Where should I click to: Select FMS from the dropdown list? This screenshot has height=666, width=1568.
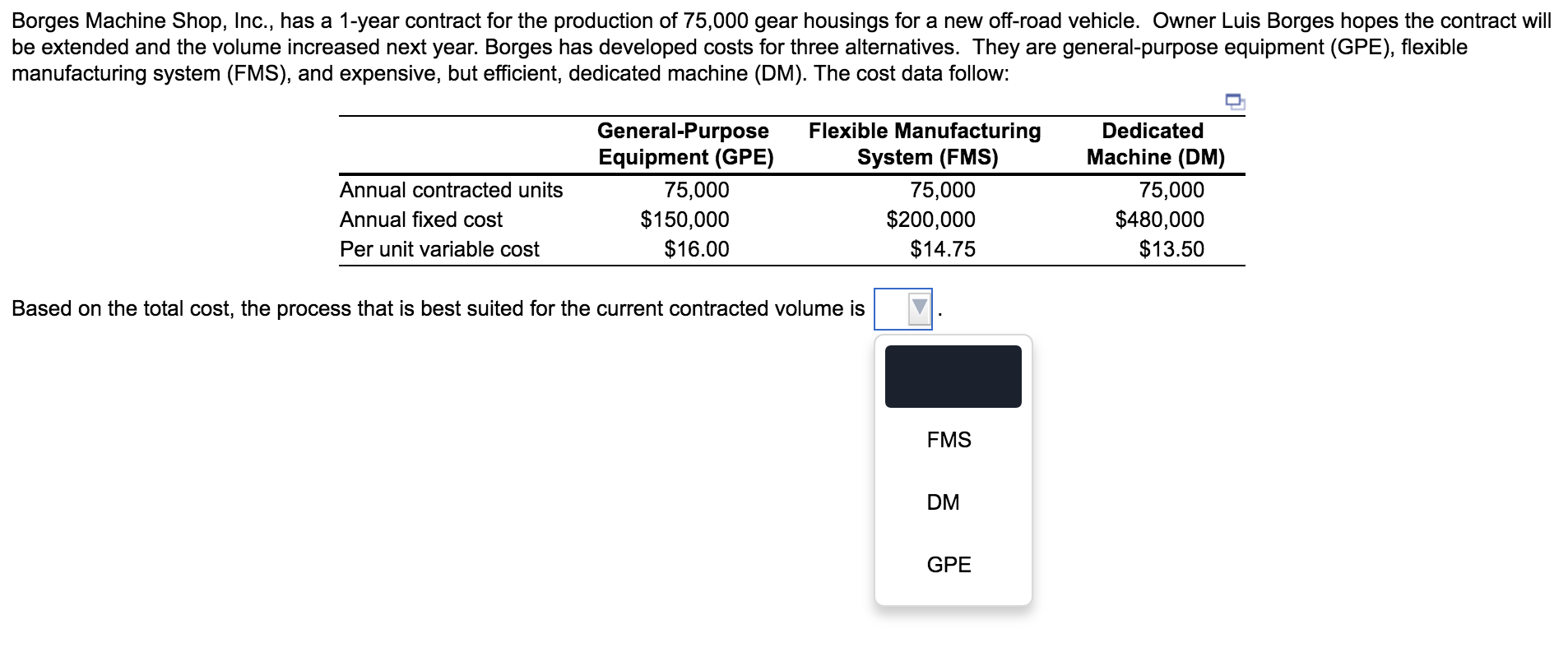click(x=949, y=440)
